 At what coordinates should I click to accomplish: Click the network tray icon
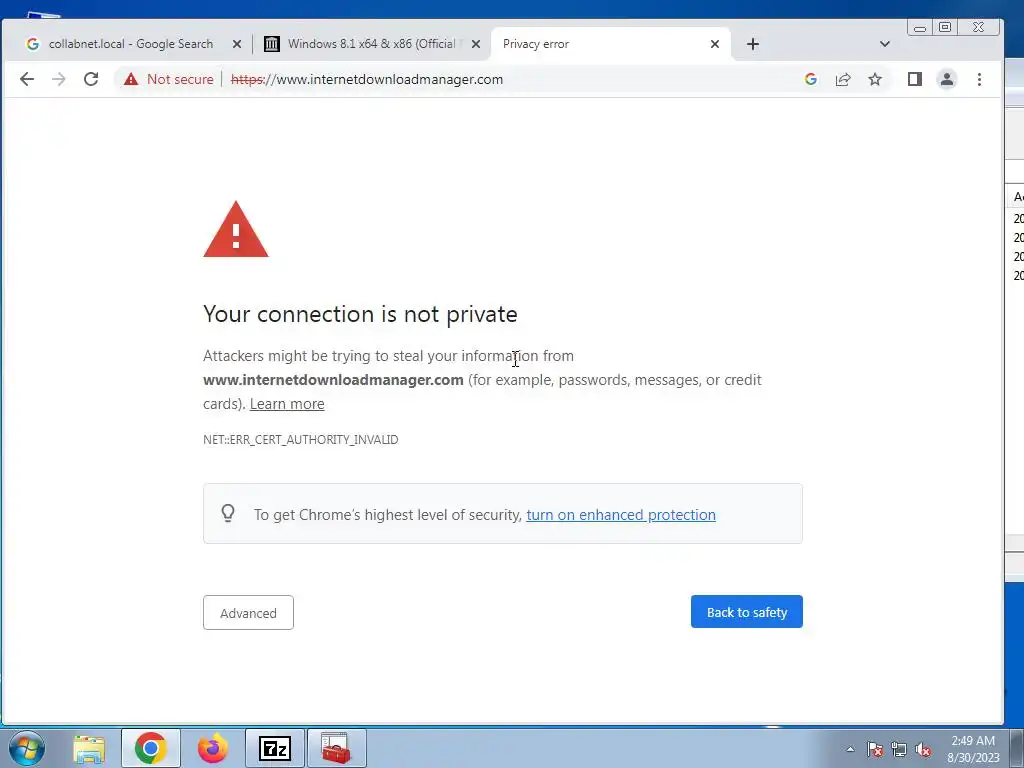pos(899,749)
